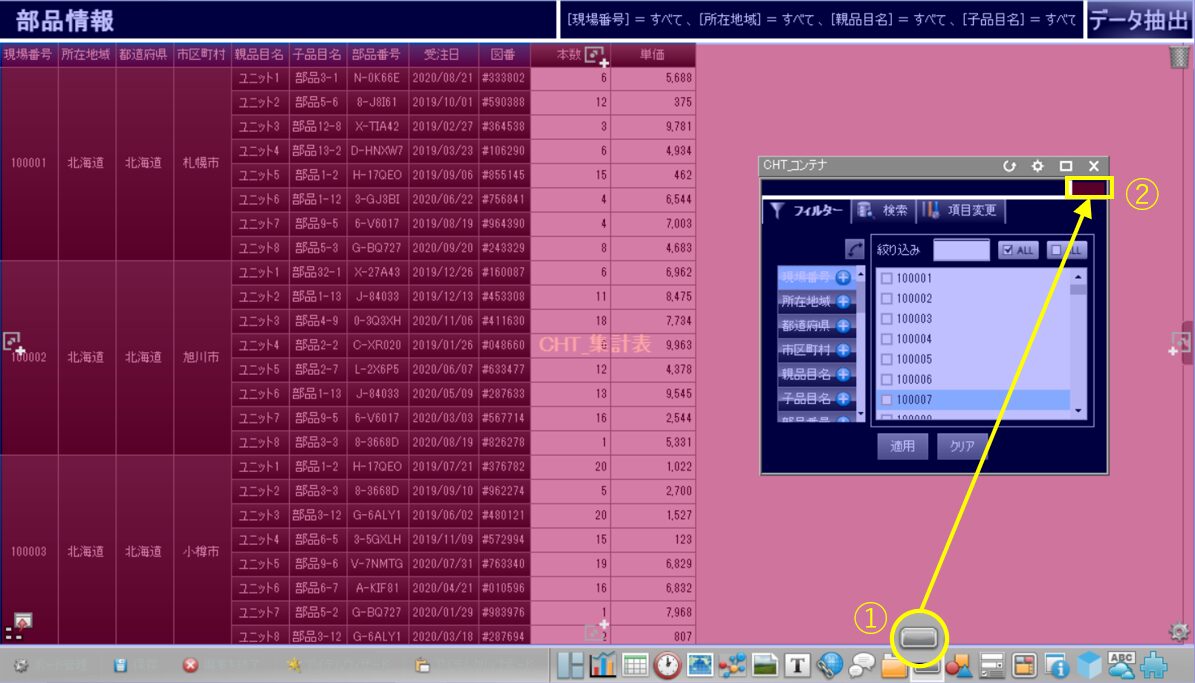Click the refresh icon in CHT_コンテナ title bar
1195x683 pixels.
[x=1010, y=166]
